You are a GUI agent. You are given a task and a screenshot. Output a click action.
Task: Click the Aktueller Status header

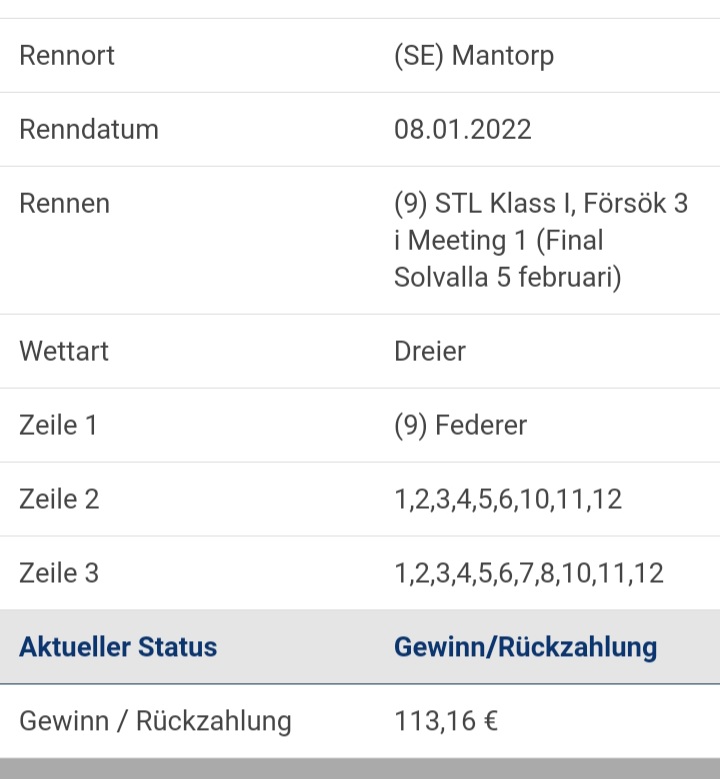(118, 647)
